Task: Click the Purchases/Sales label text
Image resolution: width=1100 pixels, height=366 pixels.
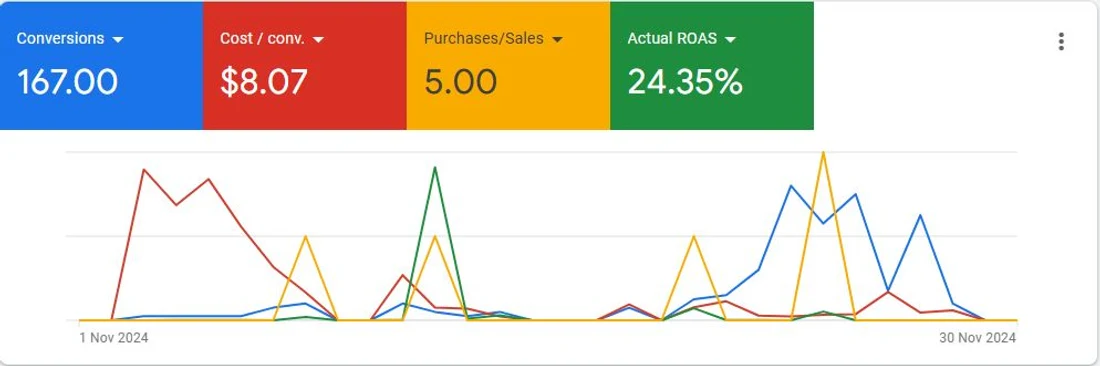Action: [x=484, y=39]
